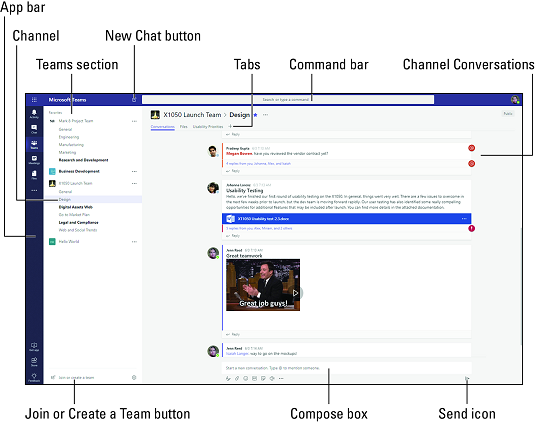Open the X1050 Usability test document
The image size is (535, 422).
(x=347, y=219)
